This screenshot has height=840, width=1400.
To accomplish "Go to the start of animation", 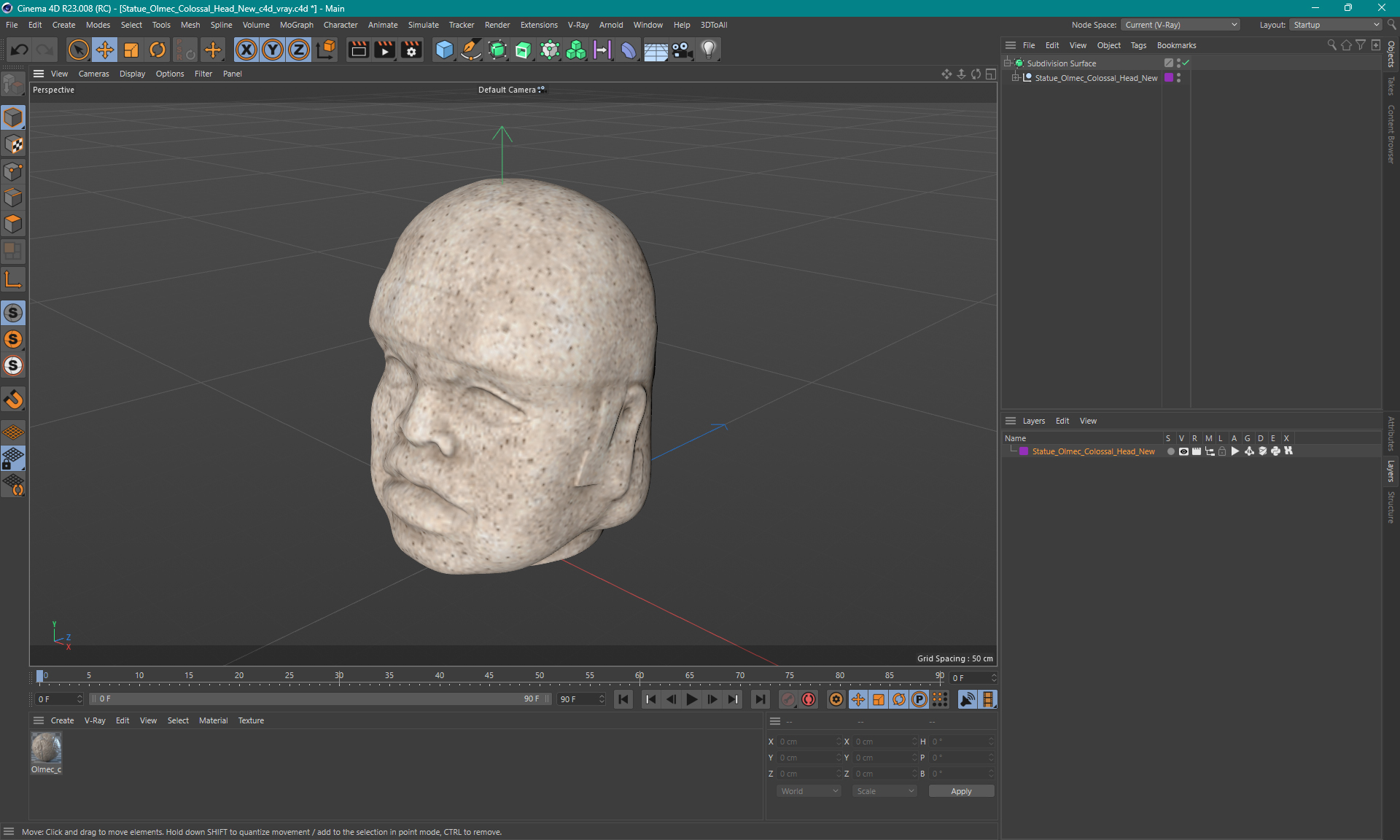I will pos(623,699).
